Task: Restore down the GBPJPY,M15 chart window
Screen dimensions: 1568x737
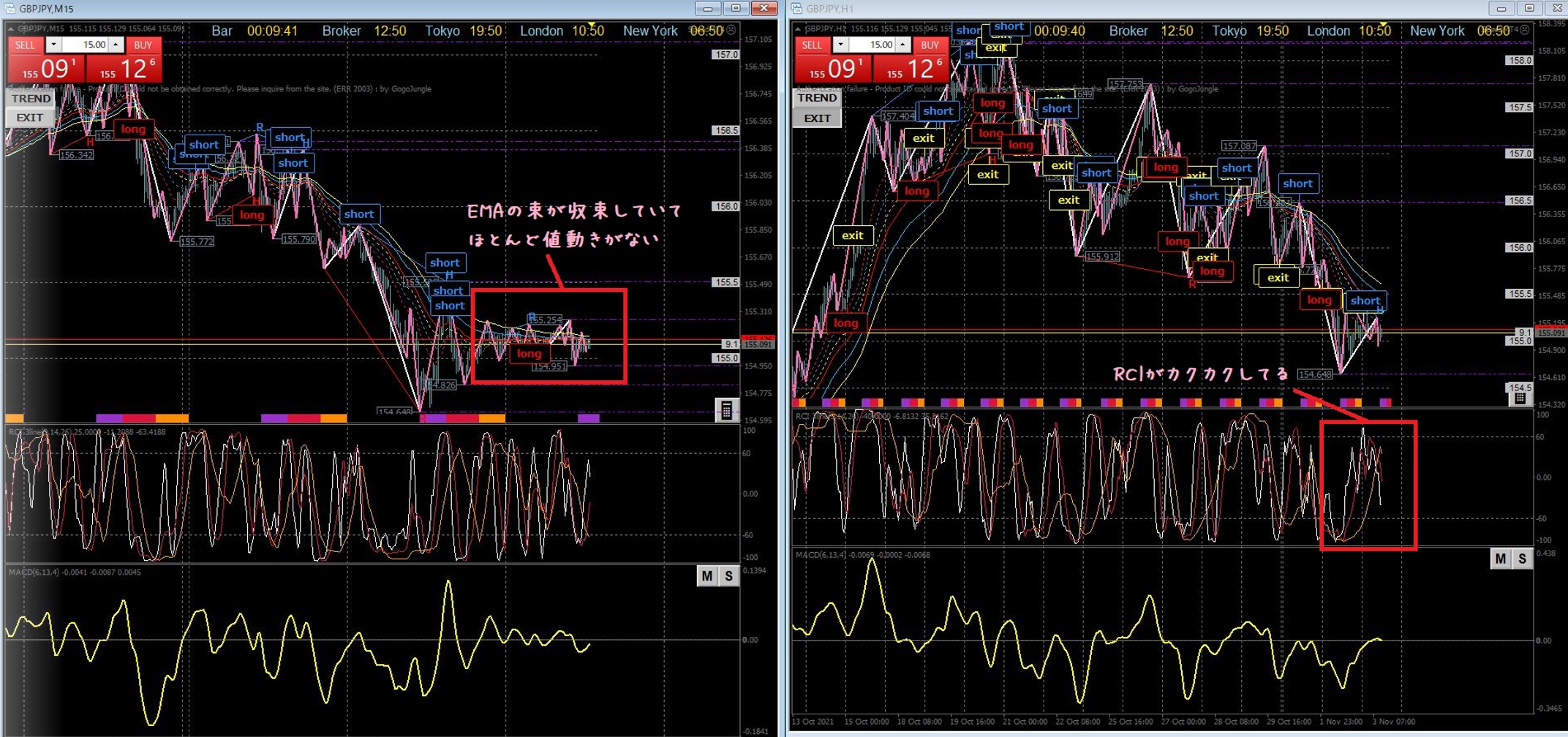Action: point(736,8)
